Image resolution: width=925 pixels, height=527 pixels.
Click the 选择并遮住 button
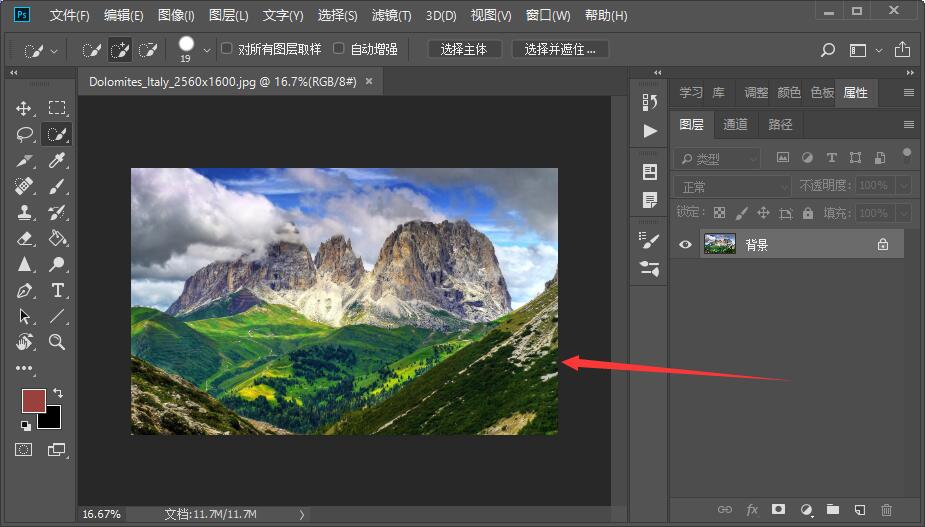click(x=560, y=50)
